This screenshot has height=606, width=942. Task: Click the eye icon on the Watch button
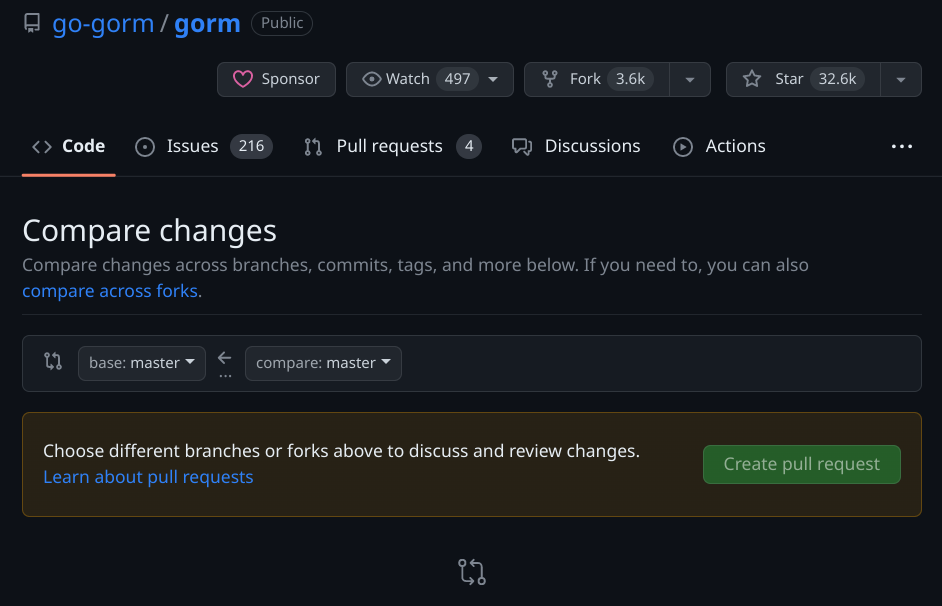click(x=370, y=78)
